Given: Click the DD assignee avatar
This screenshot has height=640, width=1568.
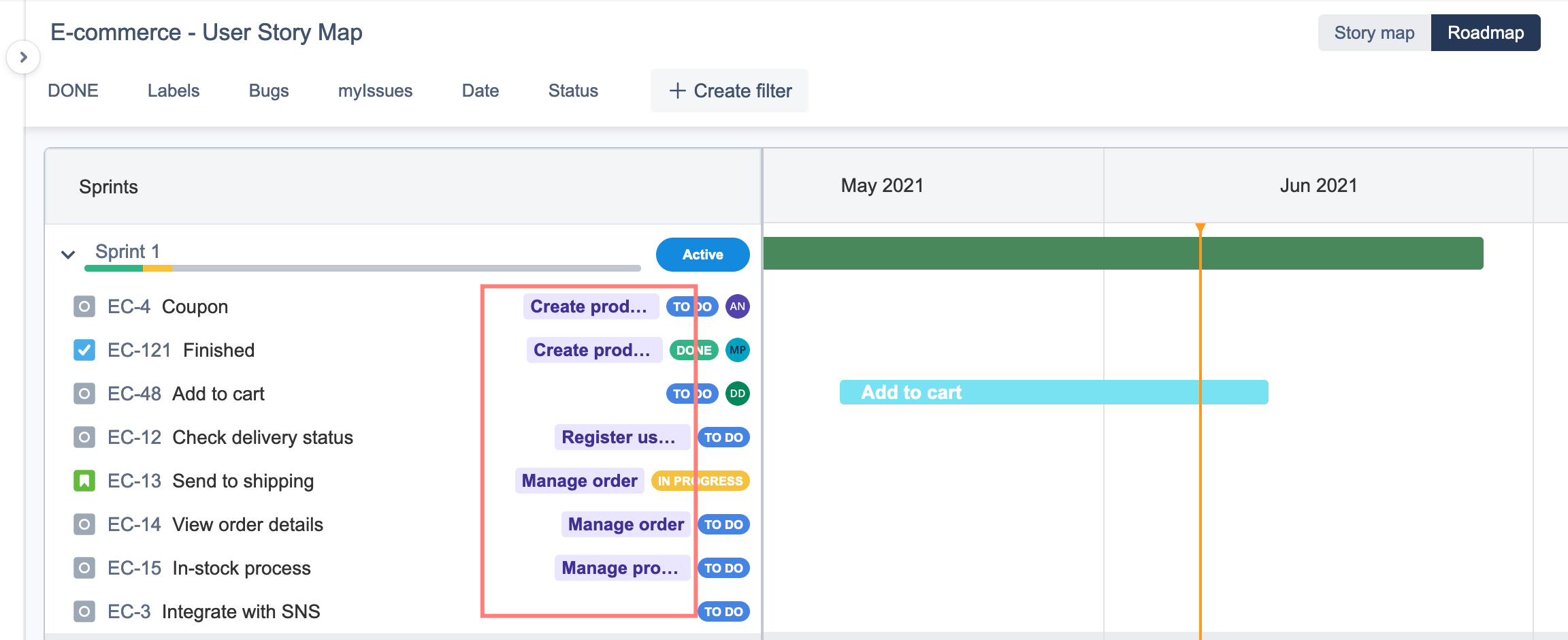Looking at the screenshot, I should (x=737, y=394).
